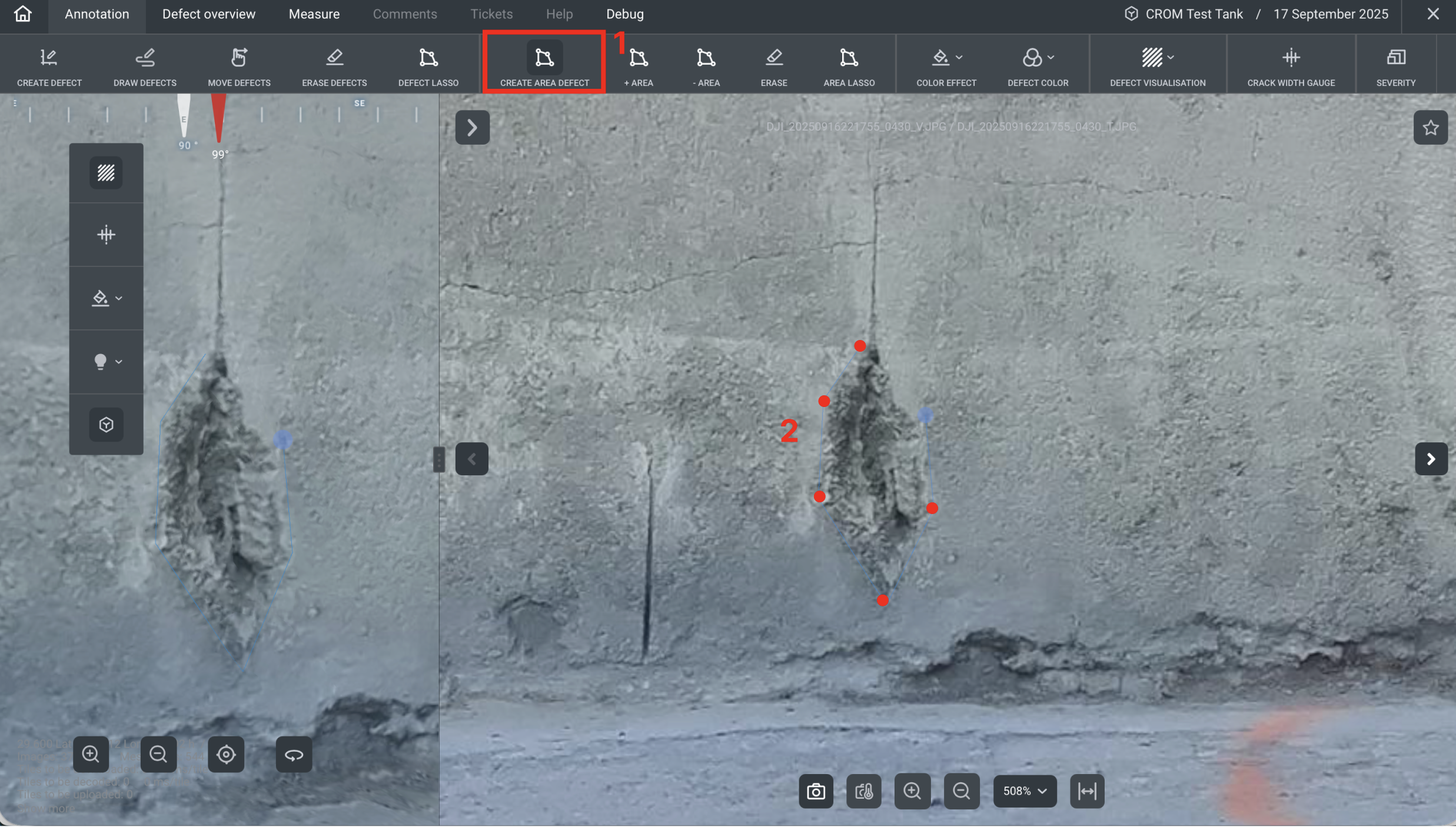The height and width of the screenshot is (827, 1456).
Task: Go to next image with right arrow
Action: [x=1431, y=459]
